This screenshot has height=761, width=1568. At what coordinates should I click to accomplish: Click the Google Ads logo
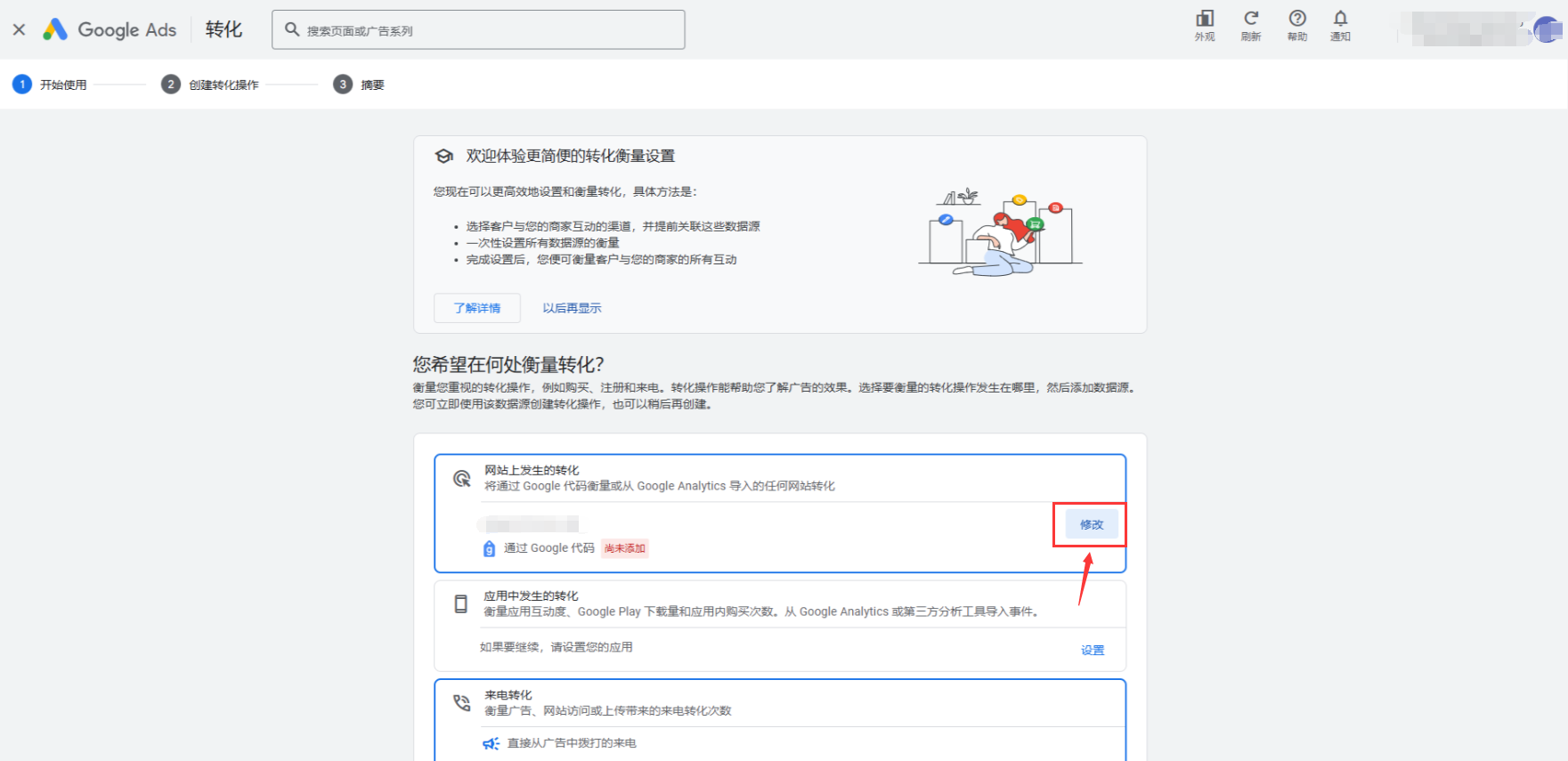pyautogui.click(x=110, y=29)
